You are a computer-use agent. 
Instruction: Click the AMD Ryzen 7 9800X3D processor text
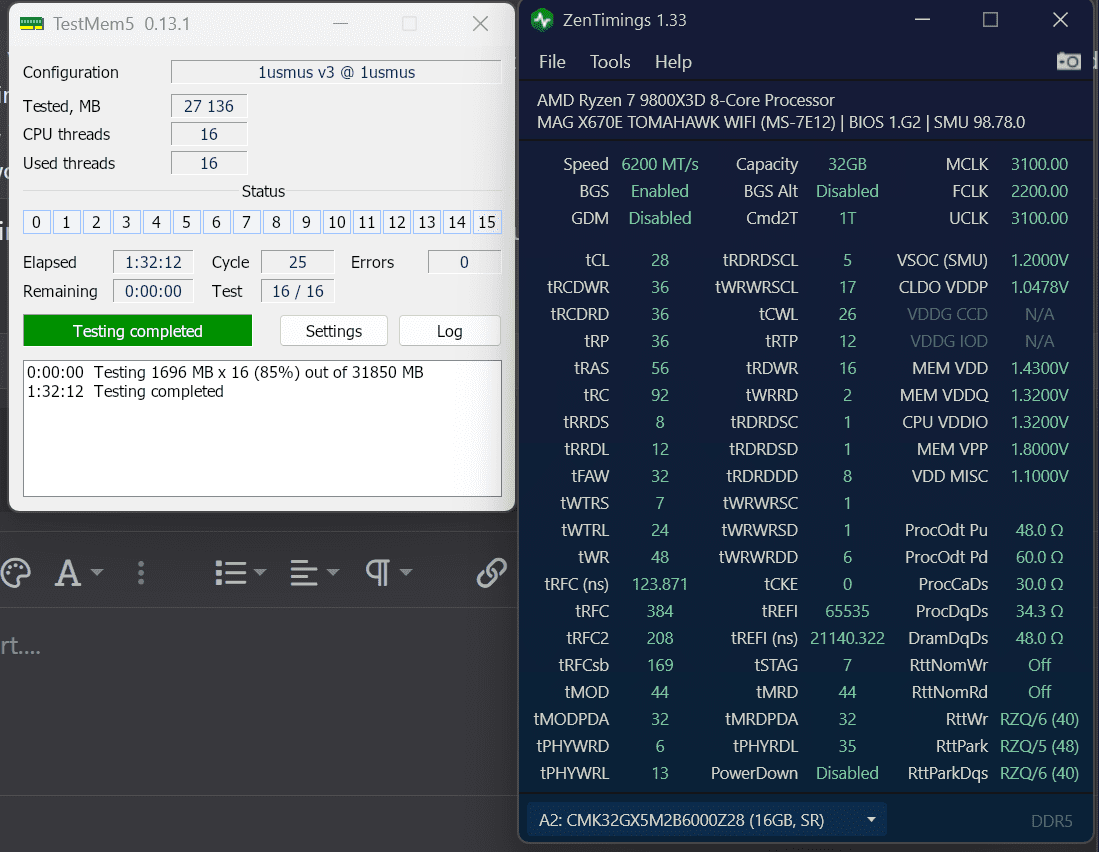point(685,100)
